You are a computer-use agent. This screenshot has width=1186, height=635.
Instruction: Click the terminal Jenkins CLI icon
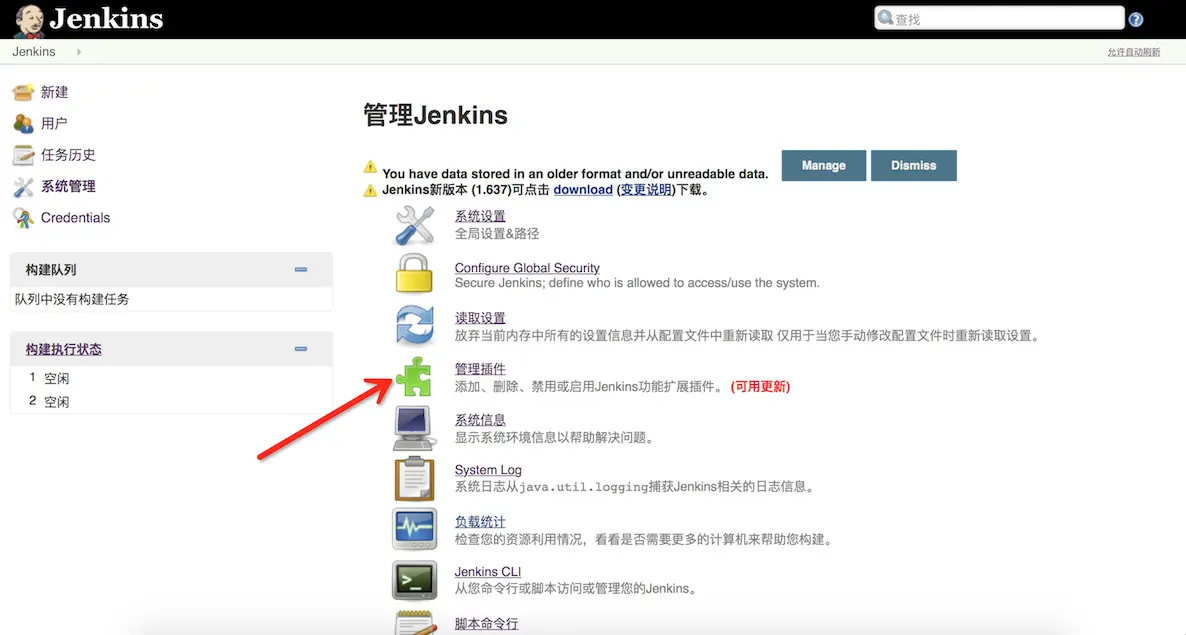414,580
